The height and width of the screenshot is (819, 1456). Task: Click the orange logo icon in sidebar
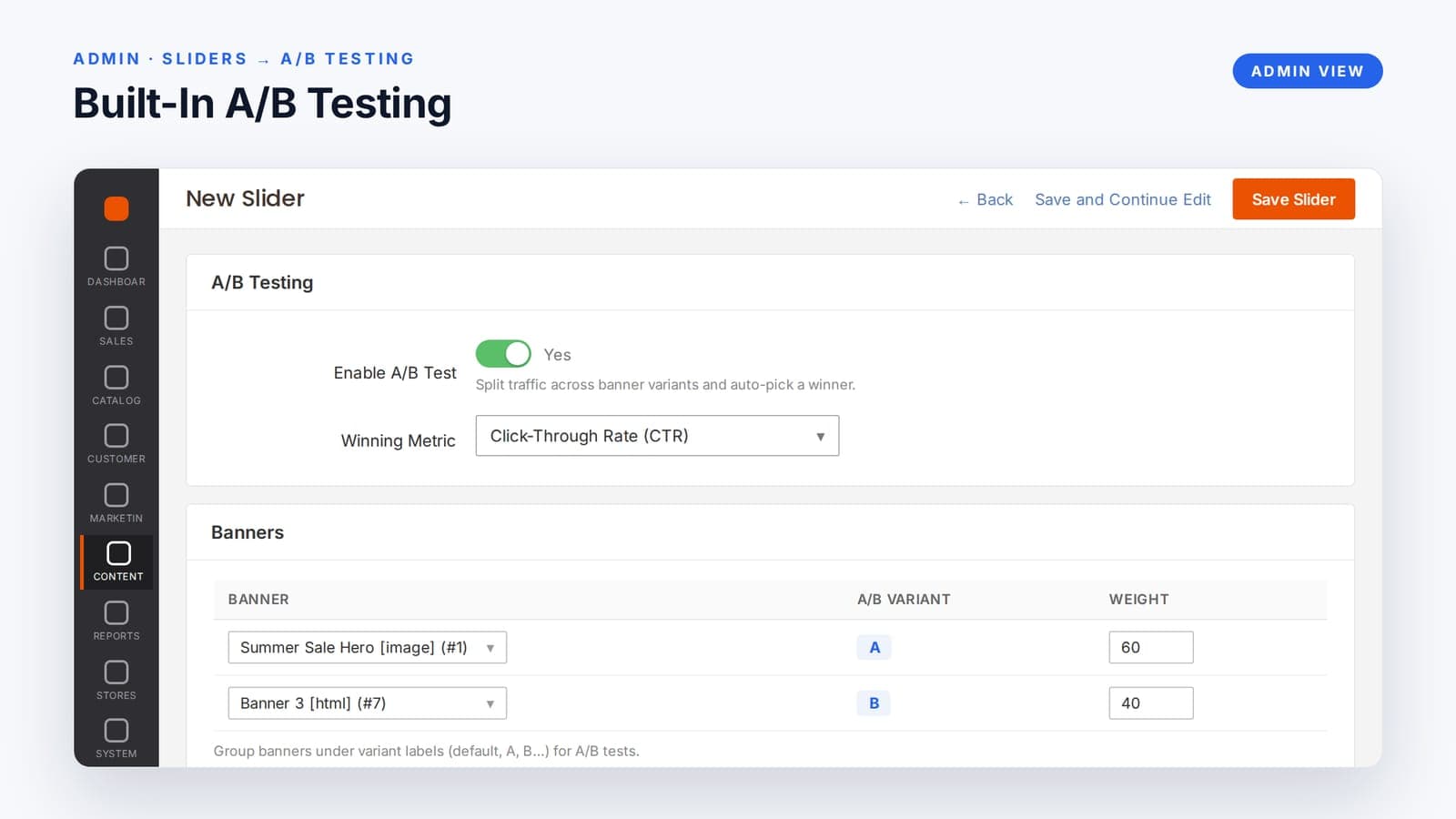(x=116, y=208)
